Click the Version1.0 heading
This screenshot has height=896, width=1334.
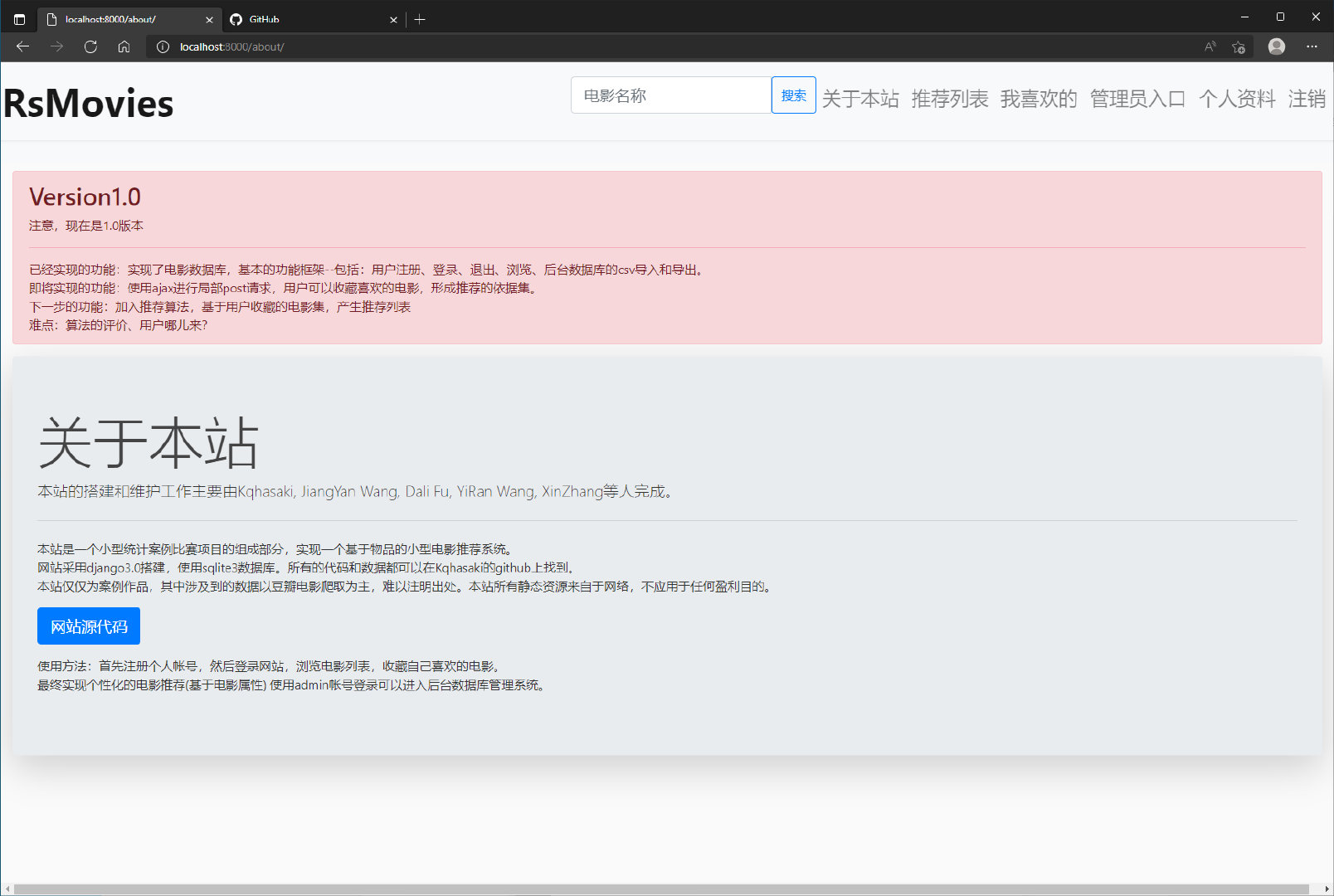85,197
